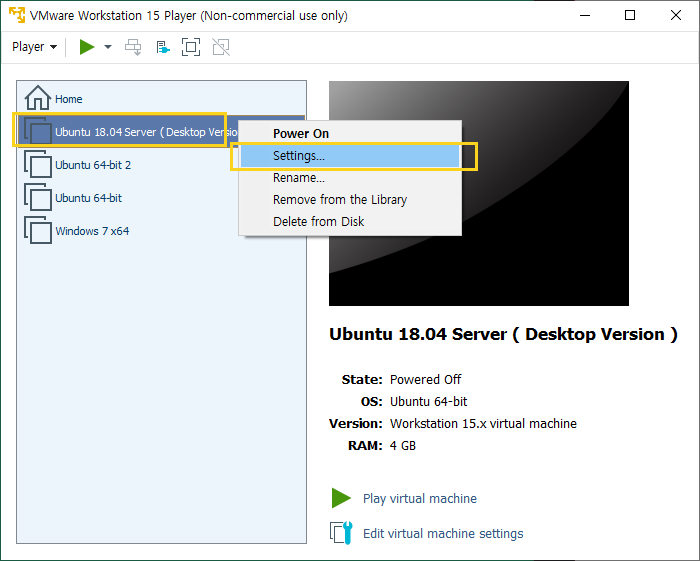This screenshot has height=561, width=700.
Task: Click the Home house icon
Action: click(x=38, y=98)
